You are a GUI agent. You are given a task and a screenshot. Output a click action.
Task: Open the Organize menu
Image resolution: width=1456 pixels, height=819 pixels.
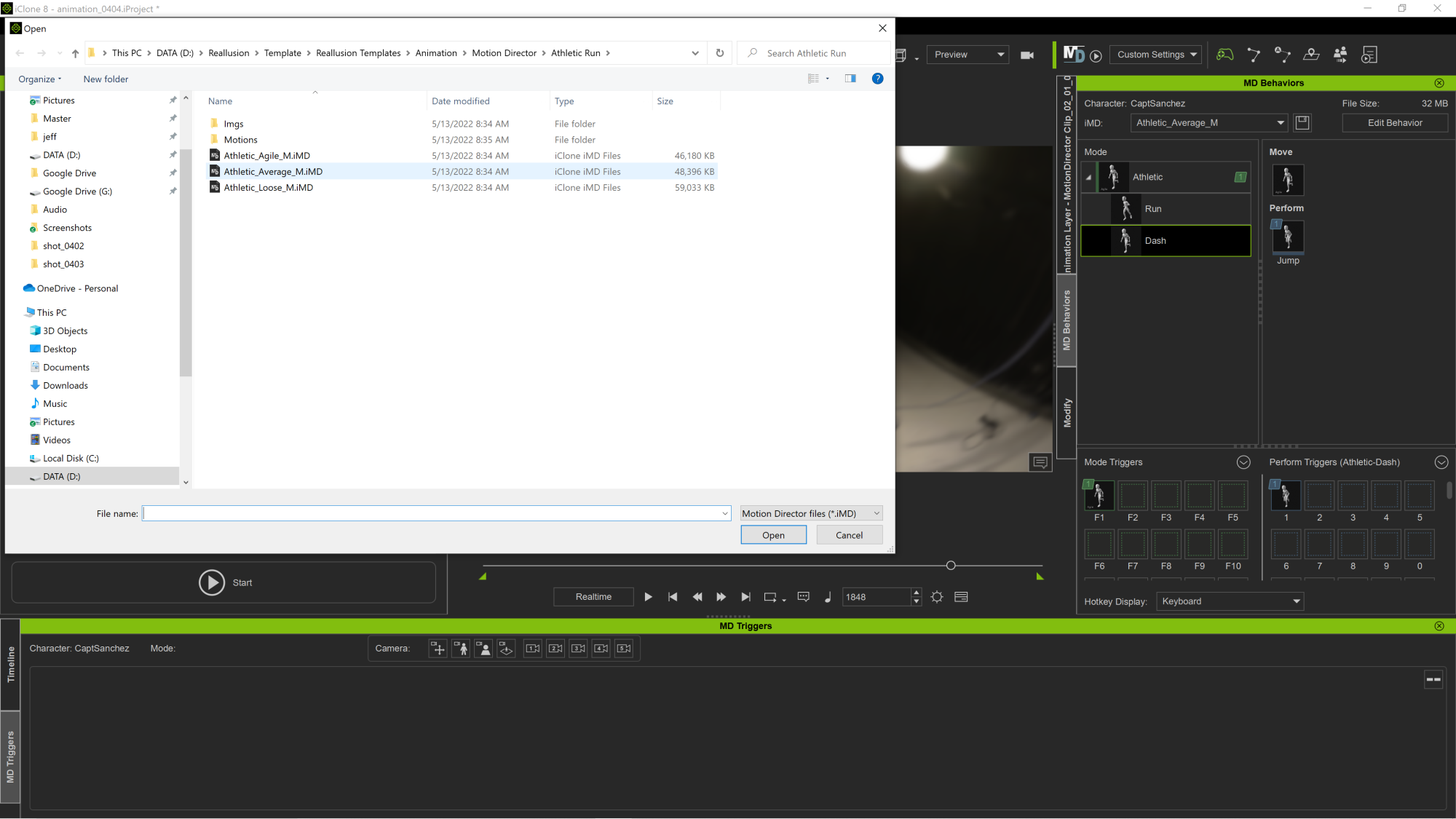[40, 79]
